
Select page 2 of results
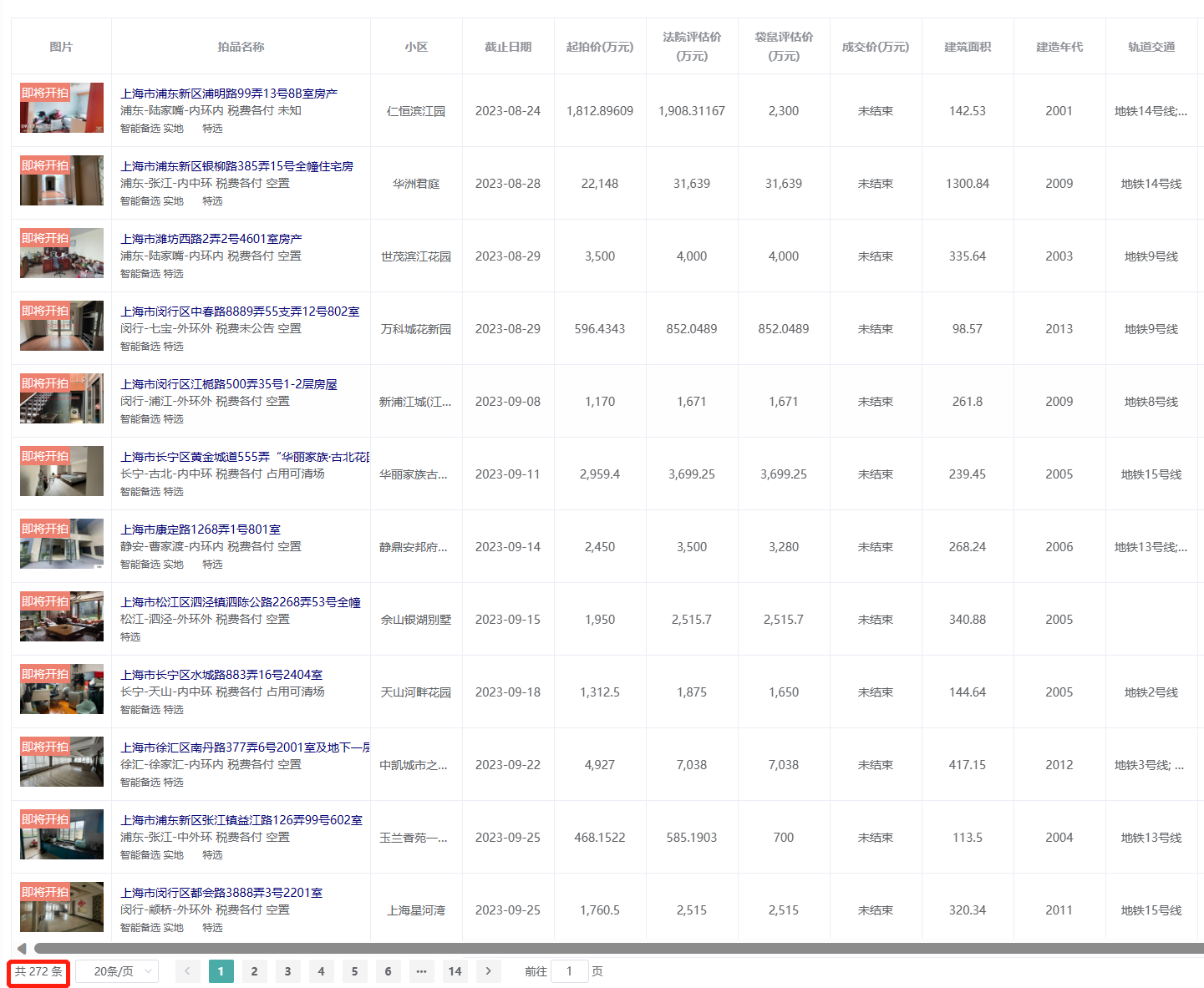(254, 971)
